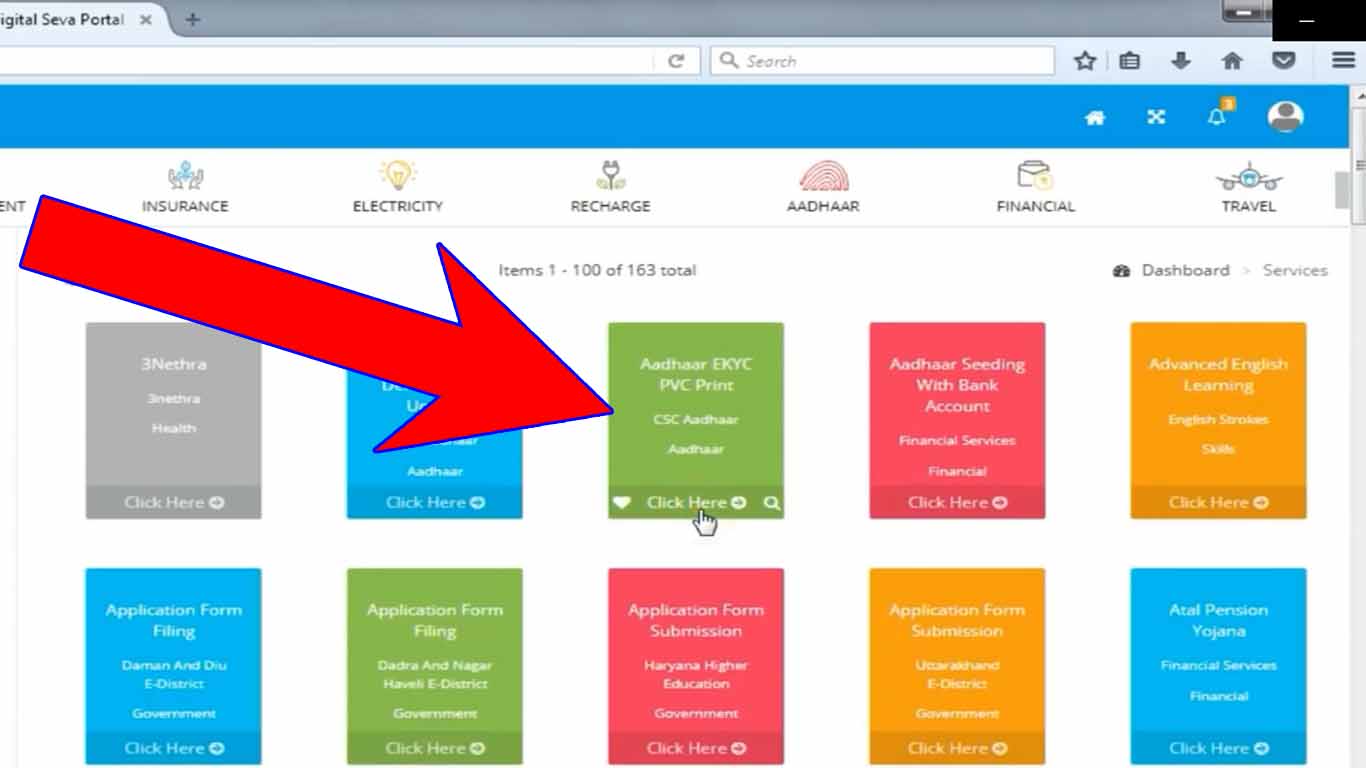Click magnifier icon on Aadhaar EKYC card
The height and width of the screenshot is (768, 1366).
(x=771, y=502)
